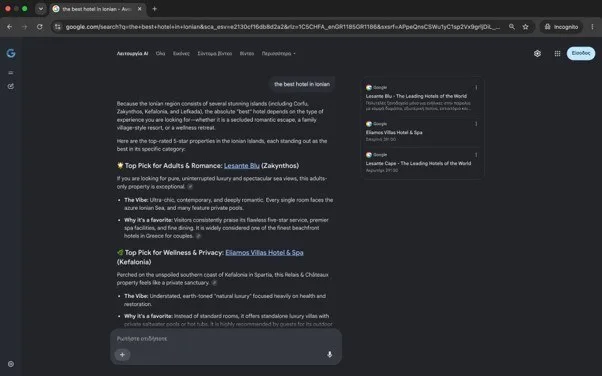Click the 'the best hotel in Ionian' query bubble
602x376 pixels.
[x=302, y=84]
